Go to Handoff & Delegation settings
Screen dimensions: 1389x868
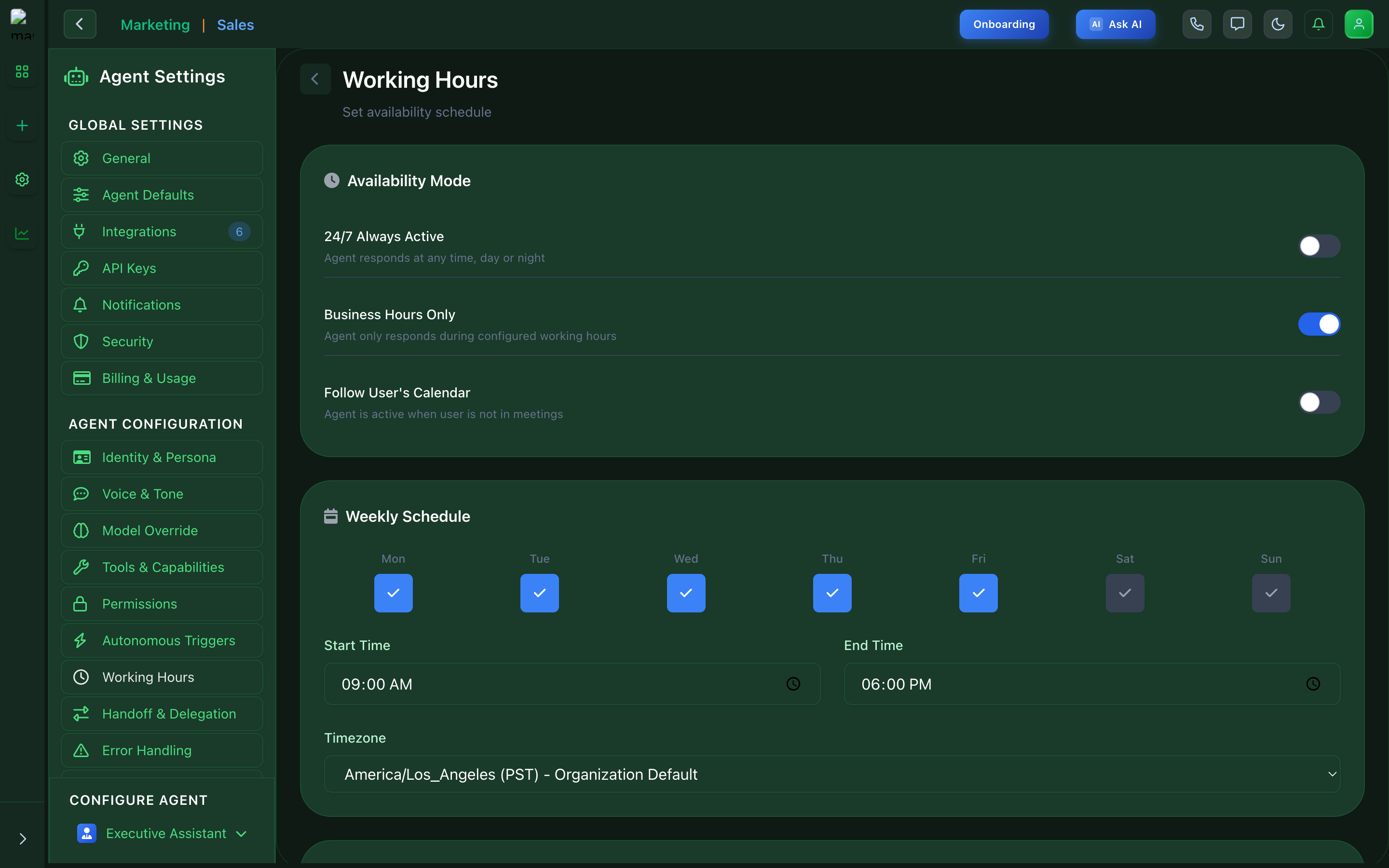tap(162, 714)
